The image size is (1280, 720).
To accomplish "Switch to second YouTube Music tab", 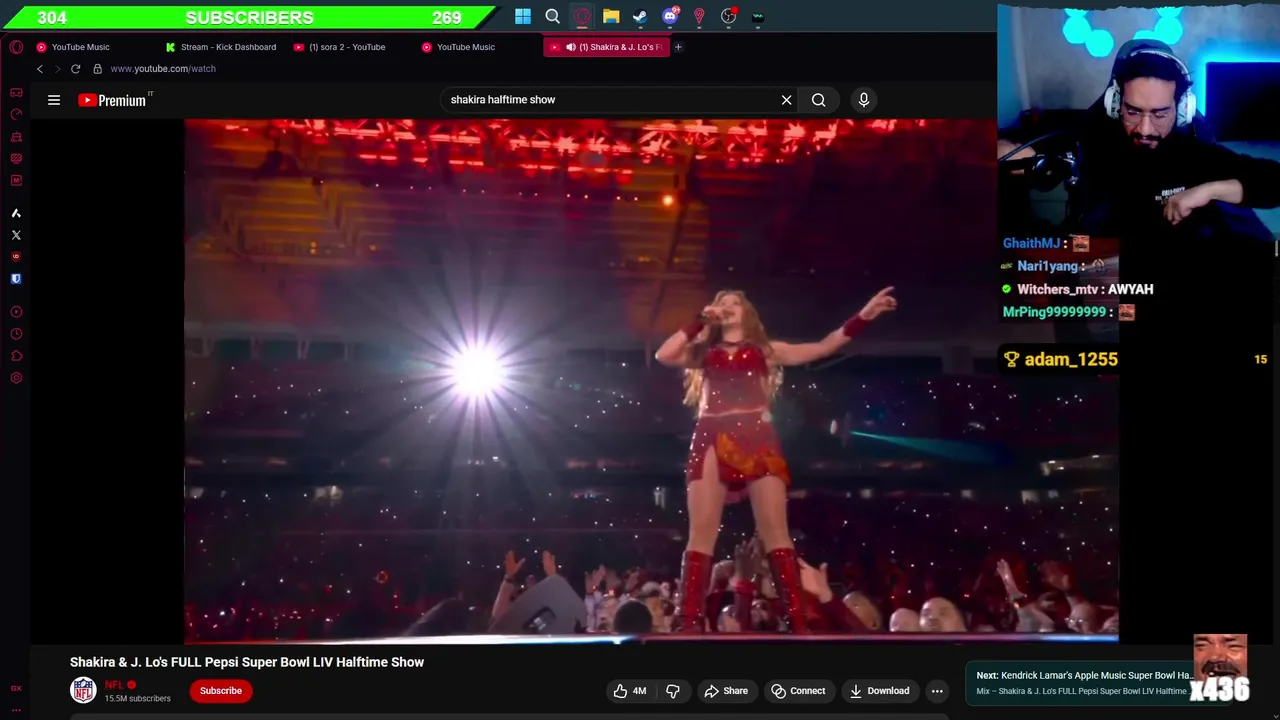I will (x=465, y=47).
